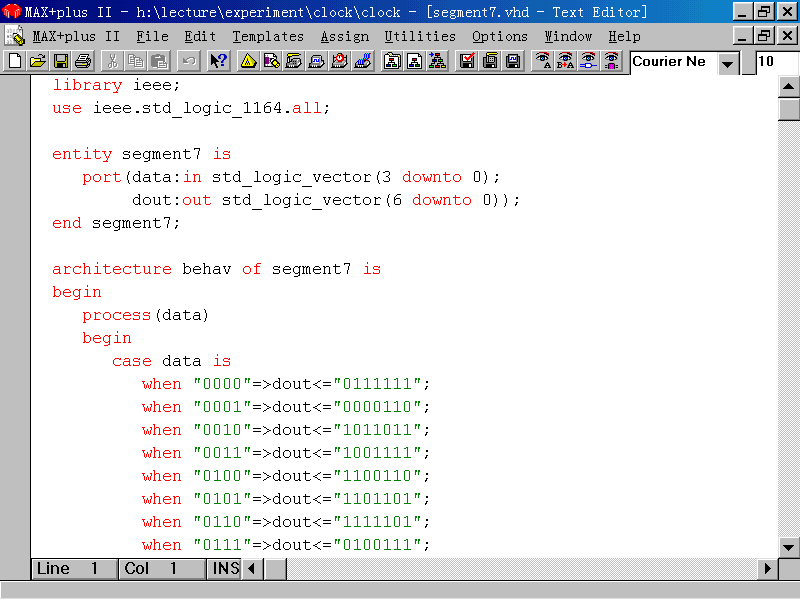Paste from clipboard with the paste icon

159,62
